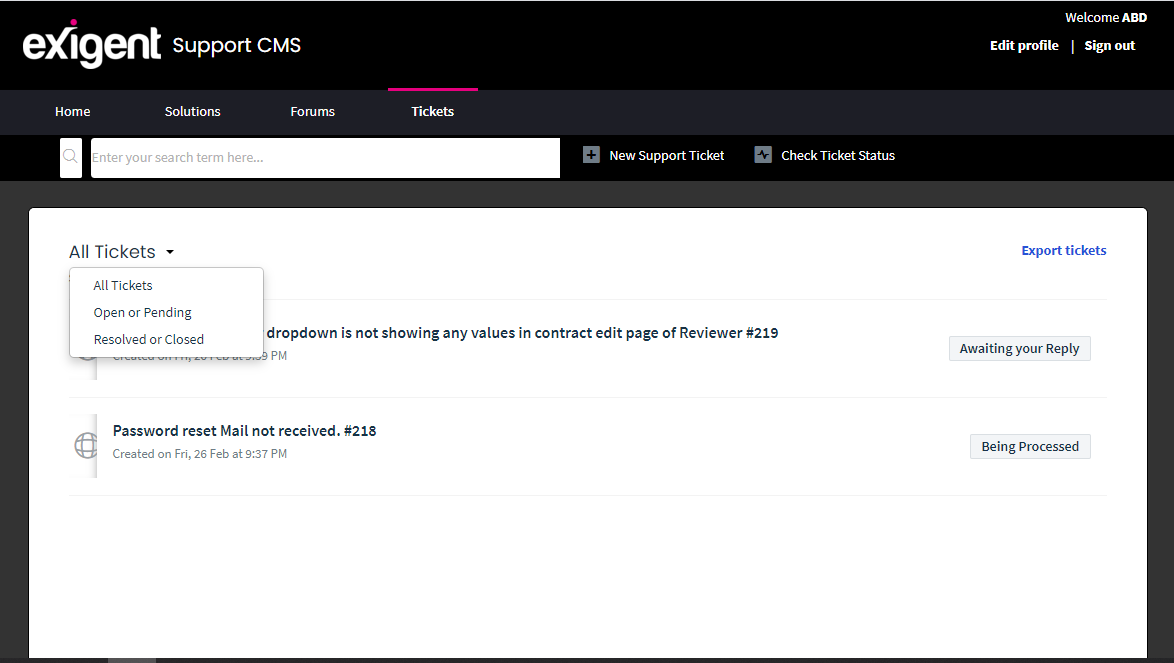1174x663 pixels.
Task: Open the Forums section
Action: 312,111
